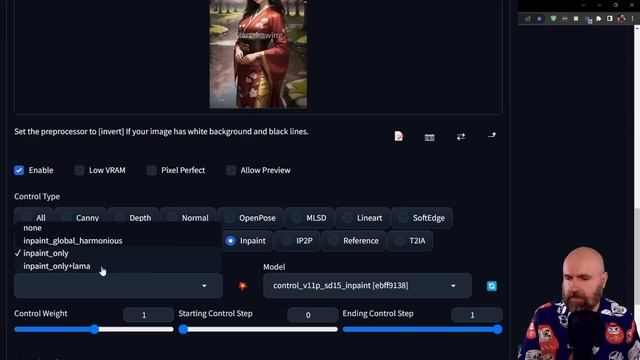Click the browser bookmark star icon
This screenshot has width=640, height=360.
click(x=539, y=19)
